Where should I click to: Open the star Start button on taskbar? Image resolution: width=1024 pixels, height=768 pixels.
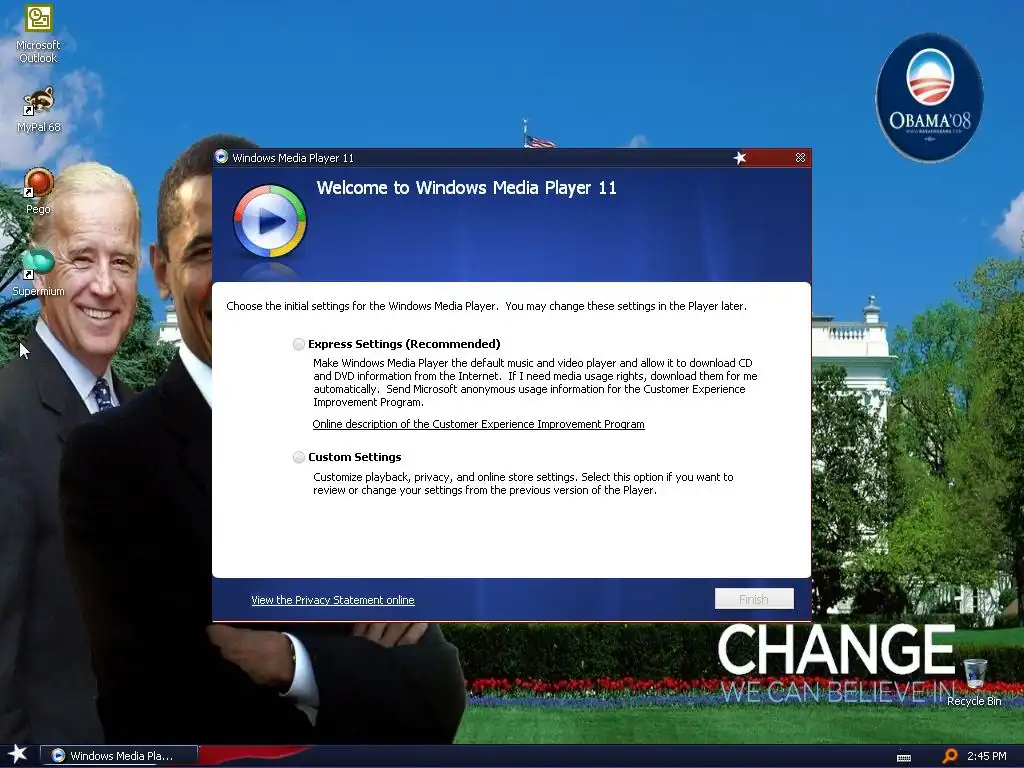(x=18, y=755)
